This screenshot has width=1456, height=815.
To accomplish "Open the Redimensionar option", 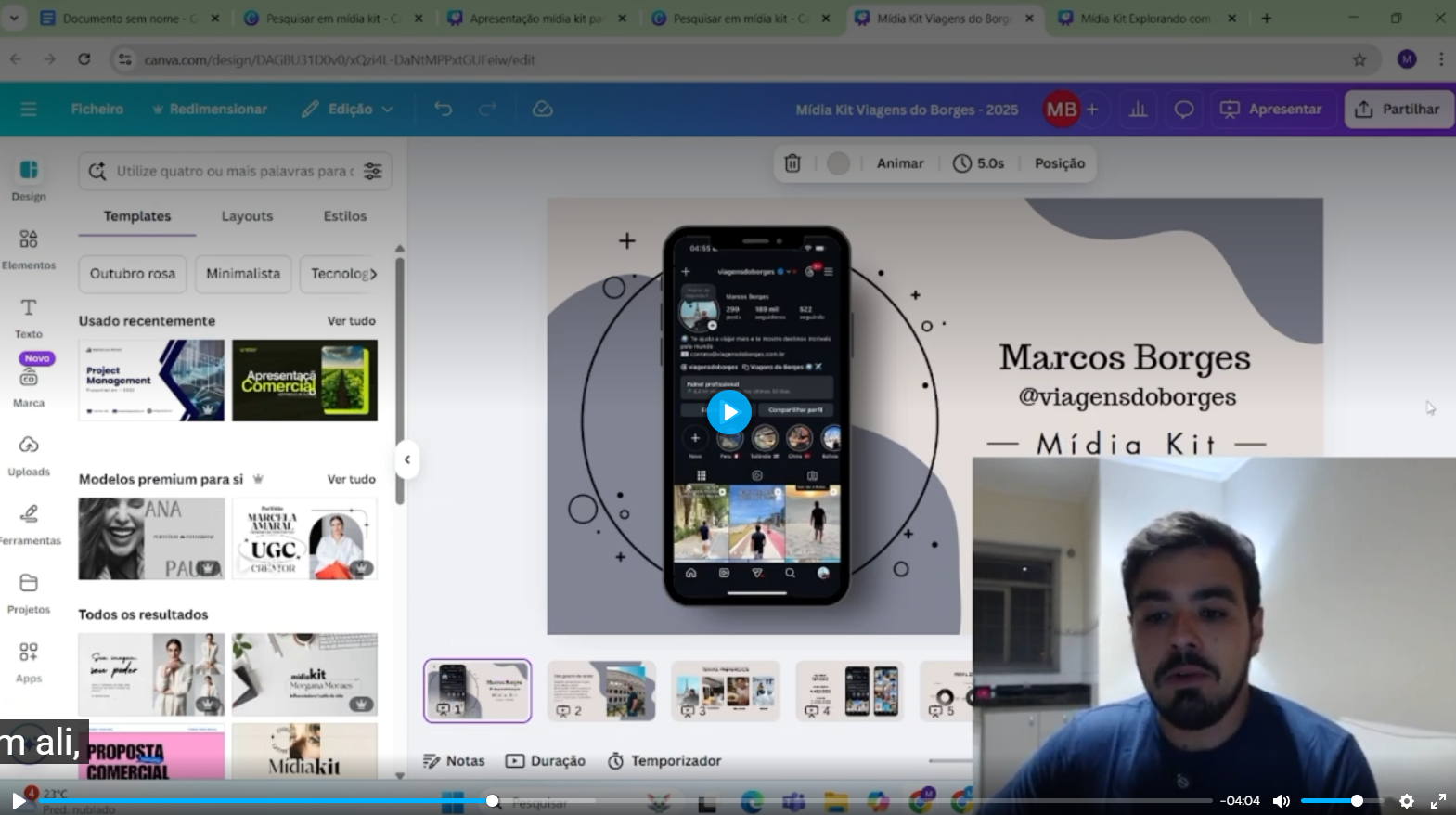I will (x=209, y=110).
